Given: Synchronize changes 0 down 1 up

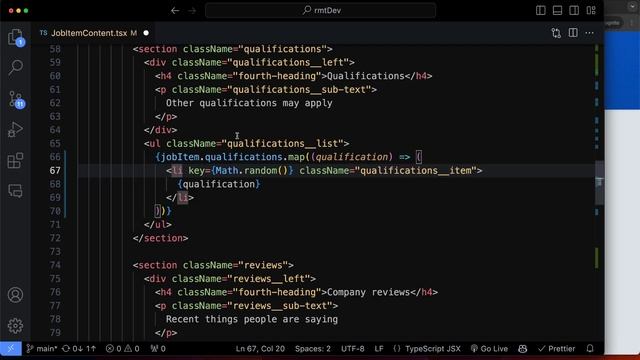Looking at the screenshot, I should (79, 349).
